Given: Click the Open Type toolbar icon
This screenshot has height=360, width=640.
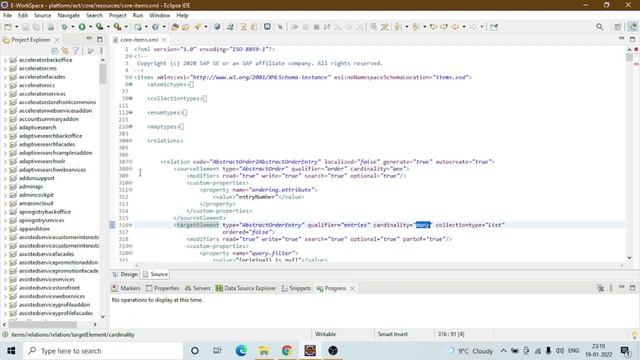Looking at the screenshot, I should (175, 27).
